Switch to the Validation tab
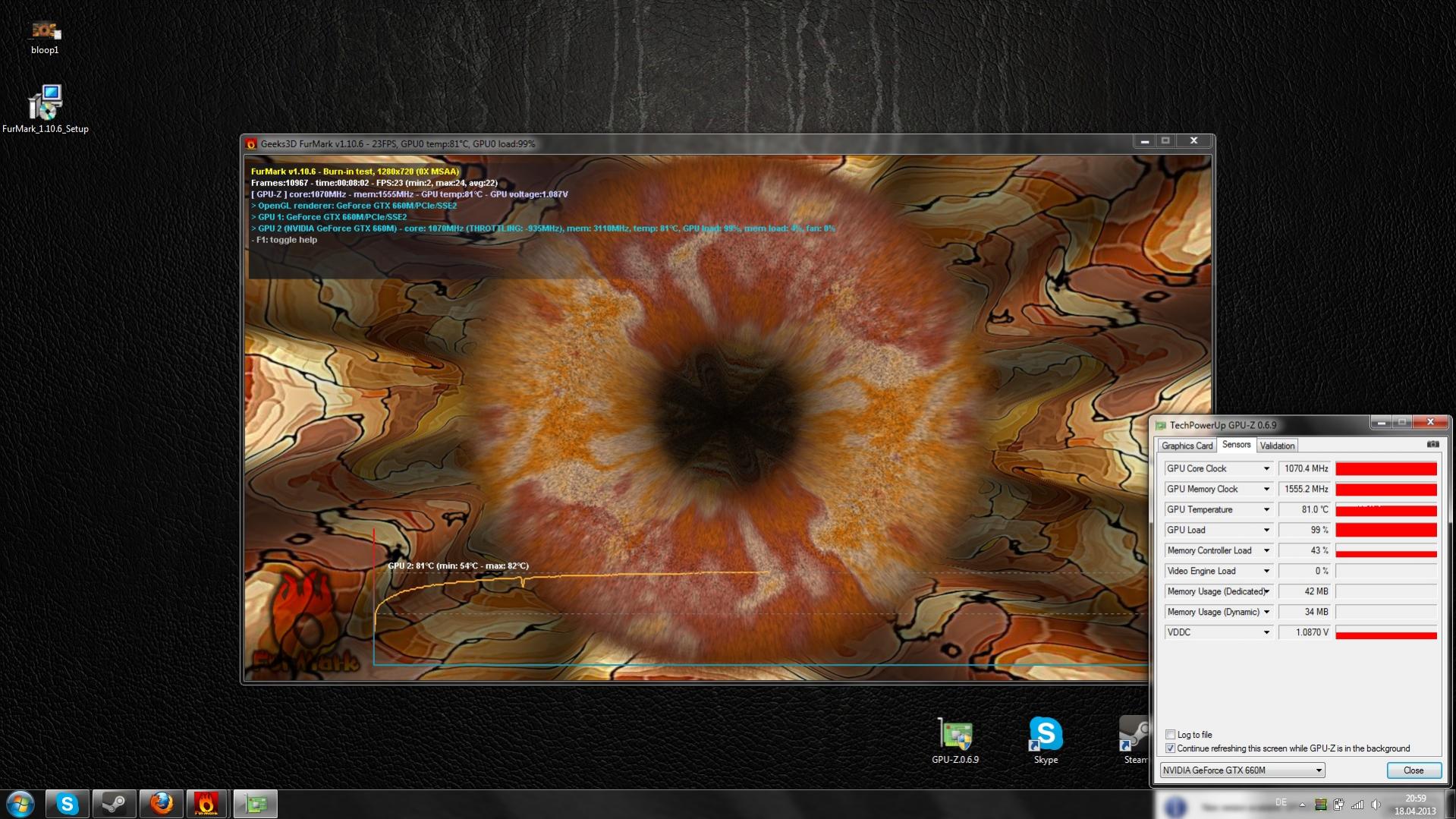 coord(1277,446)
